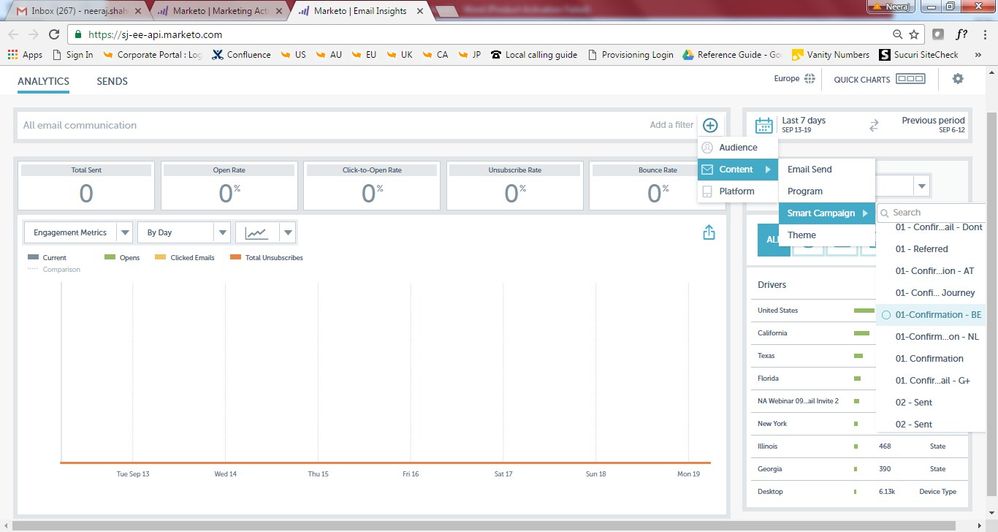Screen dimensions: 998x532
Task: Select Email Send from Content submenu
Action: point(809,169)
